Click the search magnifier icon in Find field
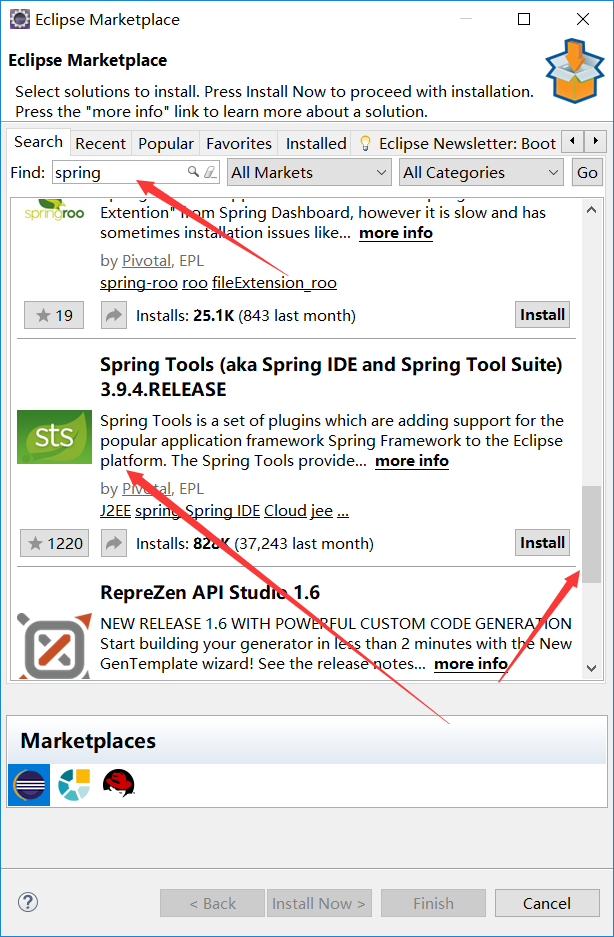The width and height of the screenshot is (614, 937). coord(193,172)
